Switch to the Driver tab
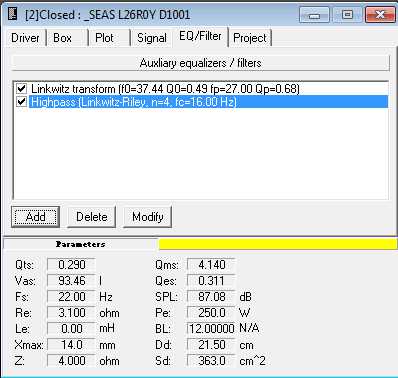The height and width of the screenshot is (378, 398). coord(25,38)
